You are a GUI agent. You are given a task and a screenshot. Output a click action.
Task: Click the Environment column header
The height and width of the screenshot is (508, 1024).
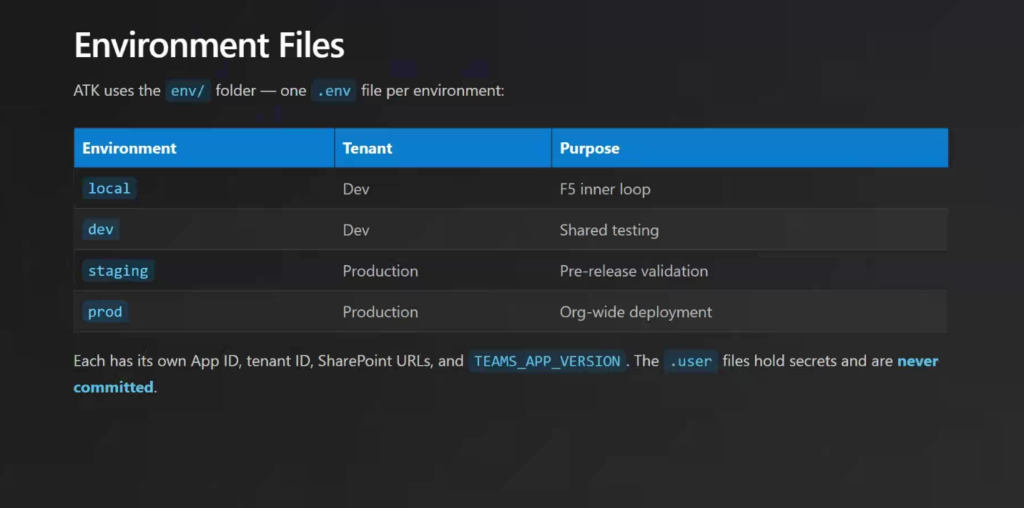click(x=129, y=148)
